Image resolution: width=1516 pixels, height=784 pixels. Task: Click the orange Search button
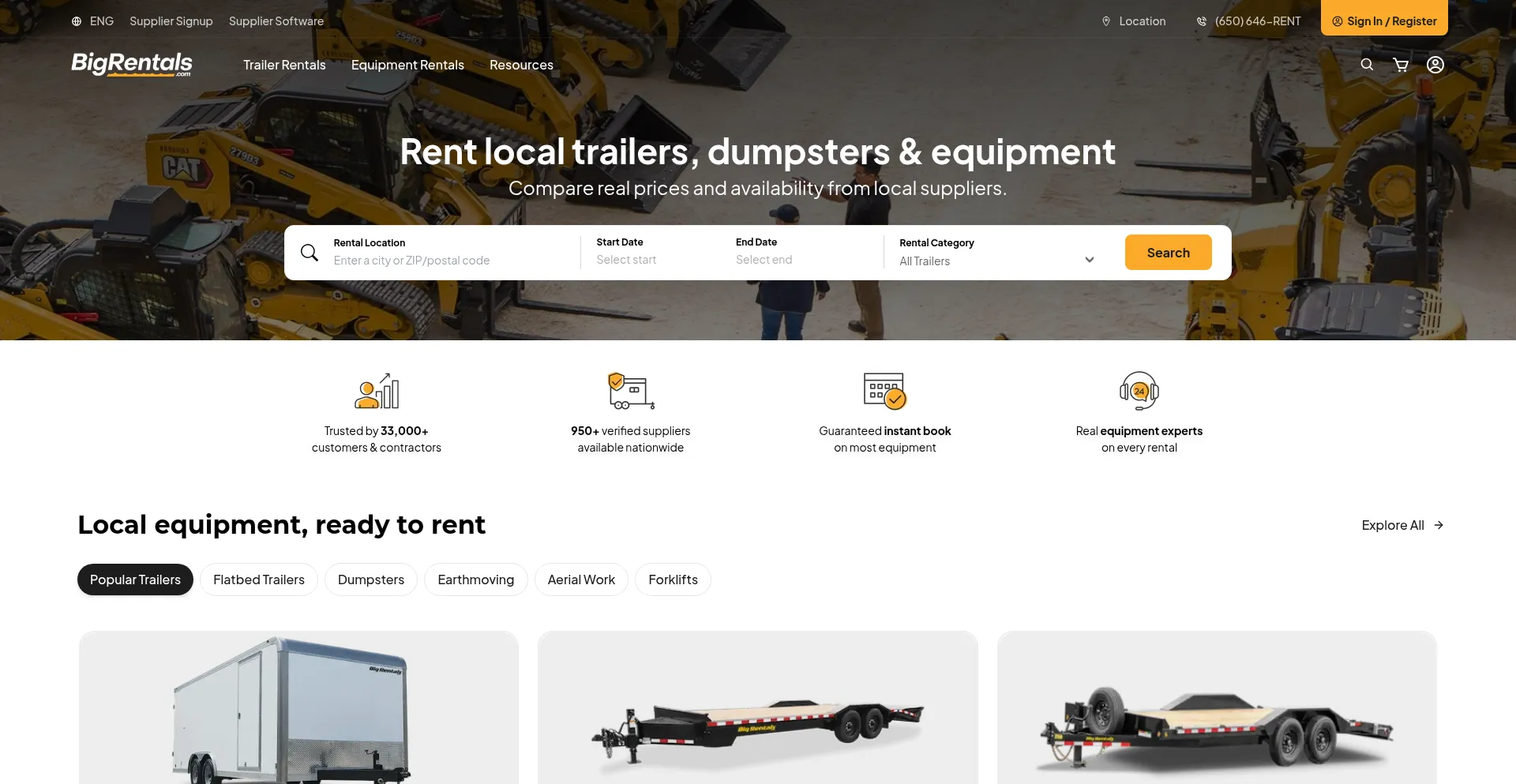[1168, 253]
